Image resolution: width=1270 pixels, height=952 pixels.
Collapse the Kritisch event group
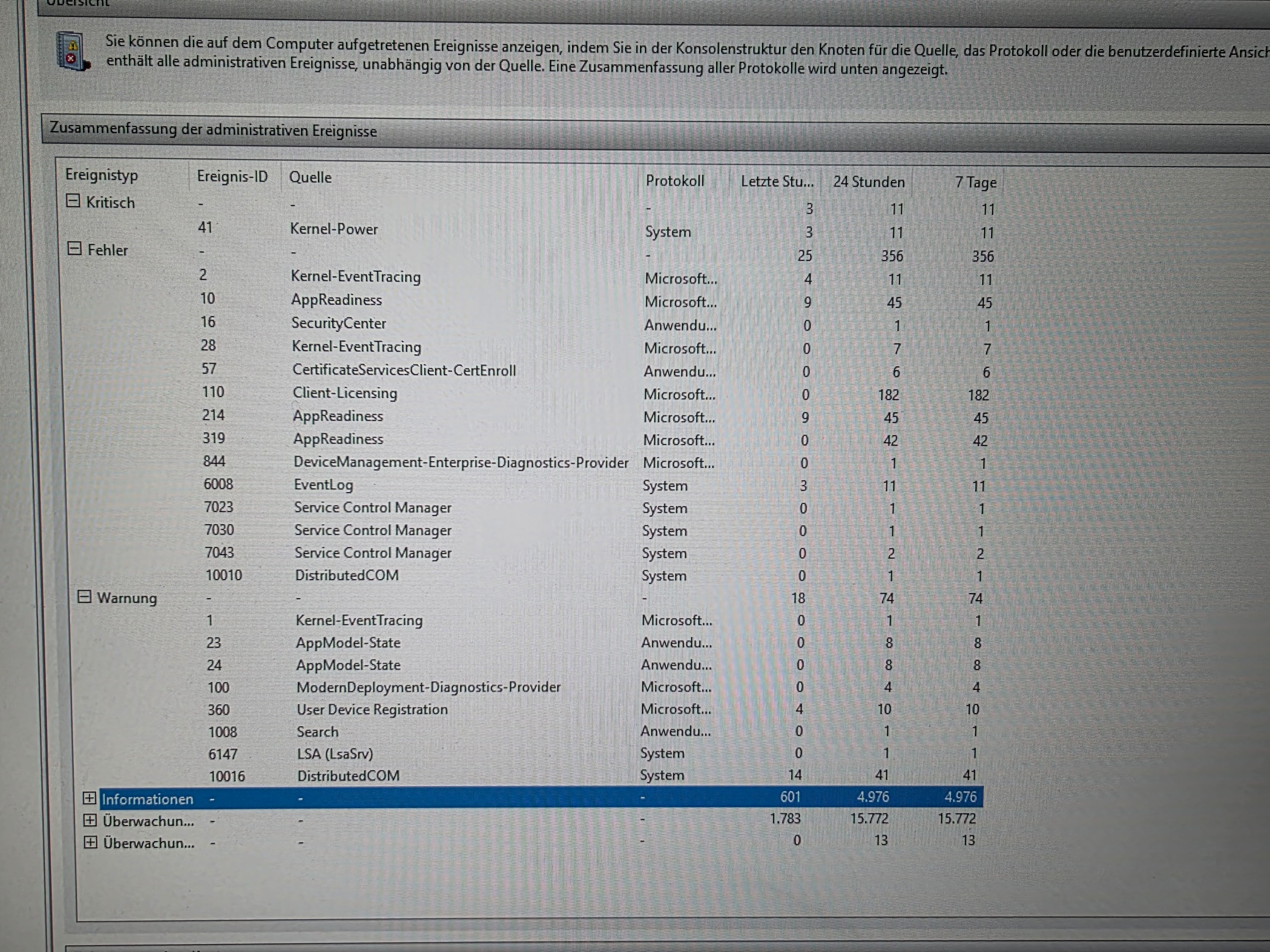click(73, 201)
